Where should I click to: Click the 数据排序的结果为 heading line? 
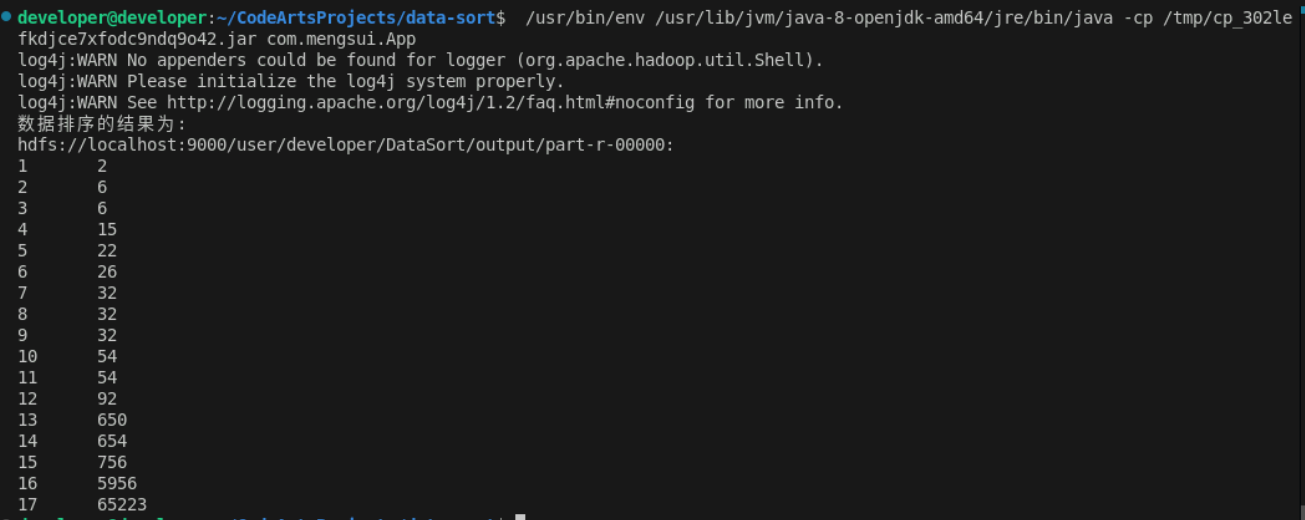[x=102, y=124]
